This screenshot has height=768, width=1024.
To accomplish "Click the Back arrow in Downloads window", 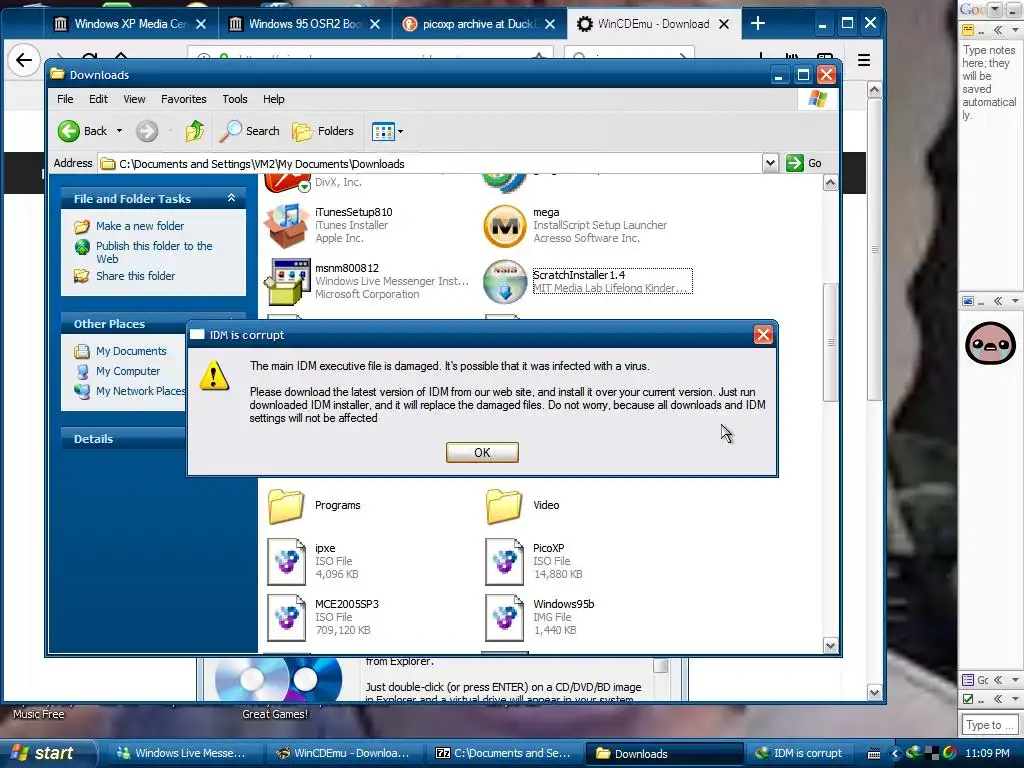I will coord(82,131).
